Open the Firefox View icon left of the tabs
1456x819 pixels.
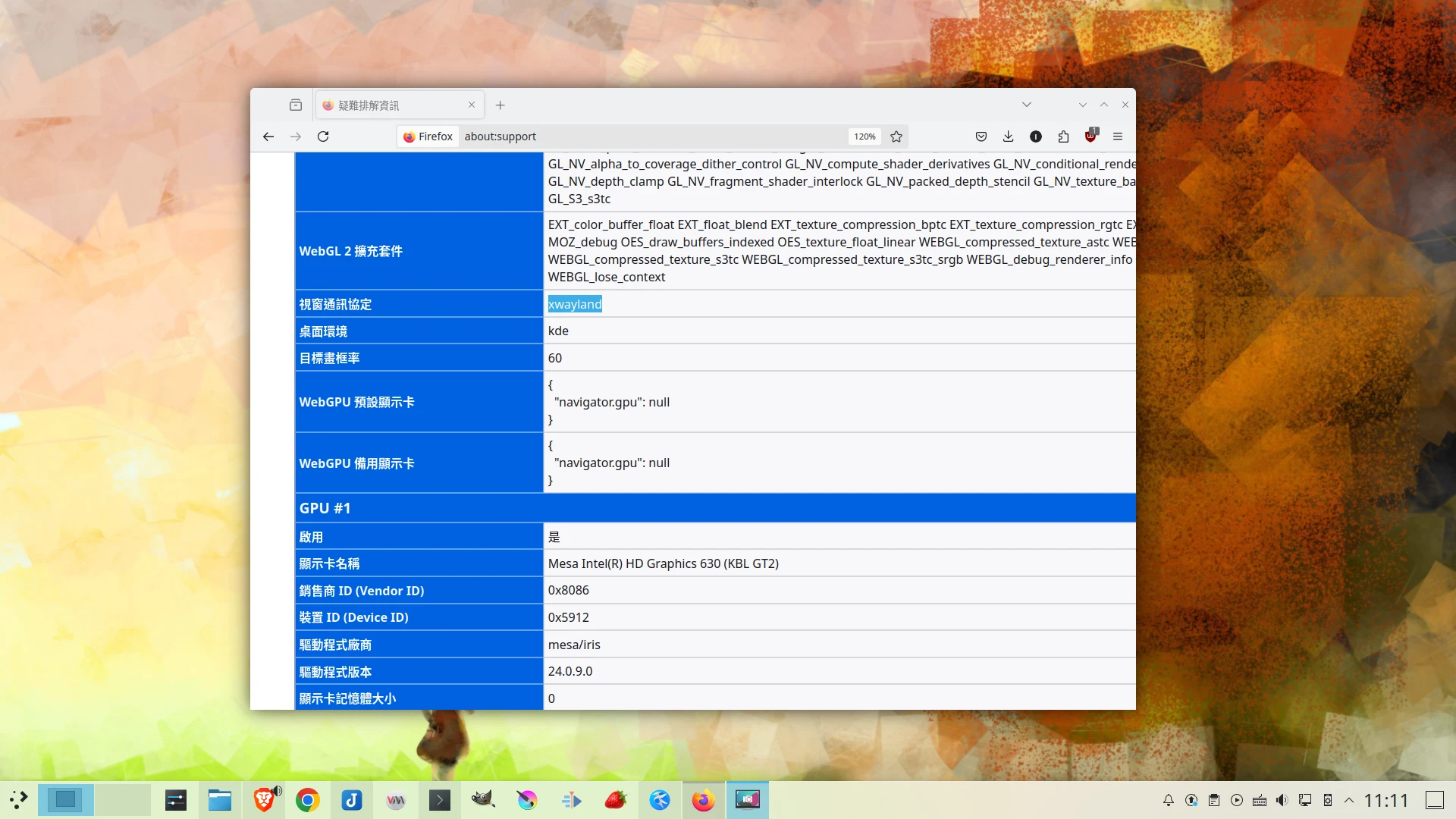coord(296,105)
